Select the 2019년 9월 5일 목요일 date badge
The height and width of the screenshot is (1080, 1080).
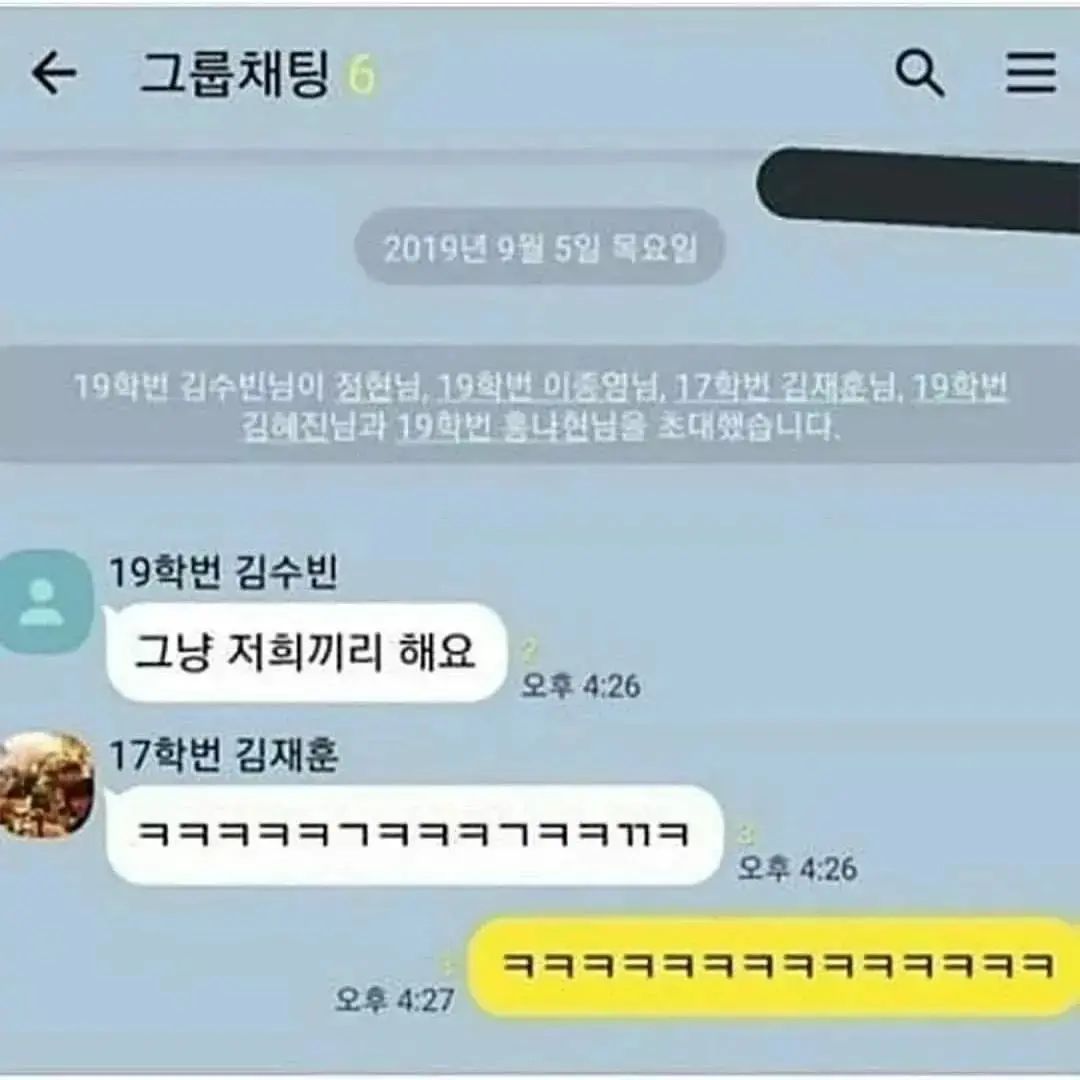point(540,248)
